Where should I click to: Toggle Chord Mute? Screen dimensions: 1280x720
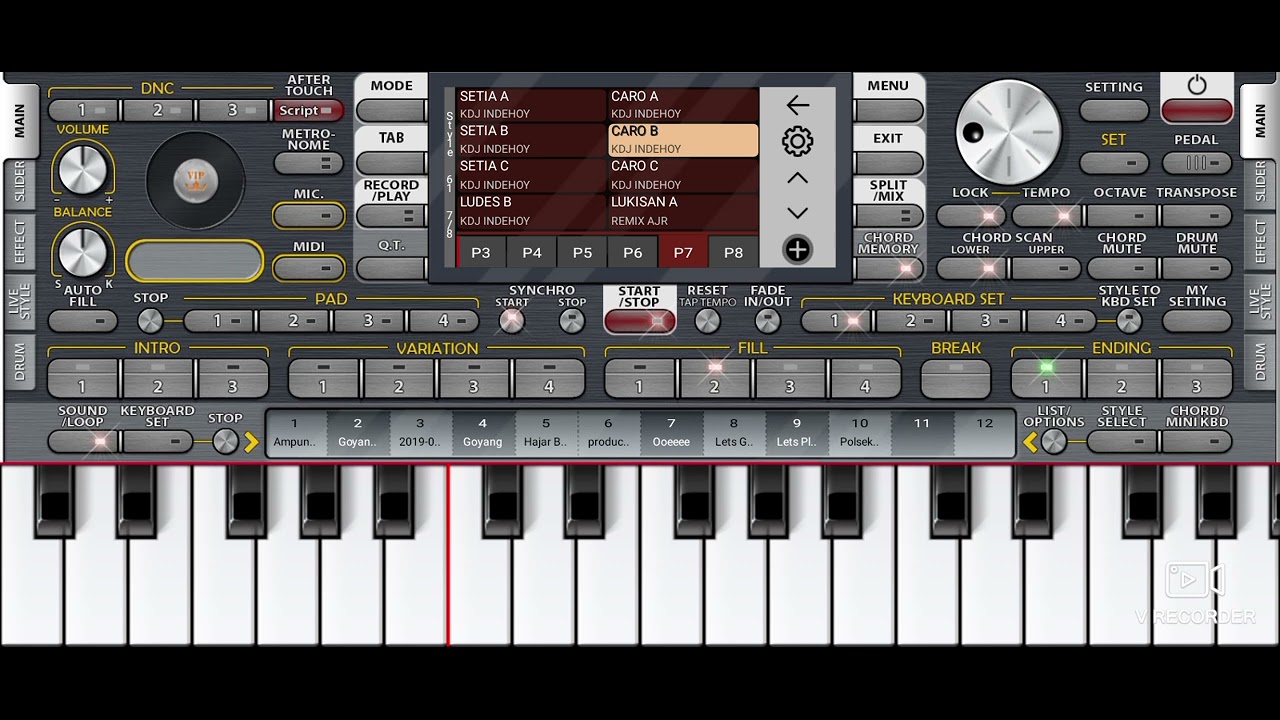point(1121,268)
